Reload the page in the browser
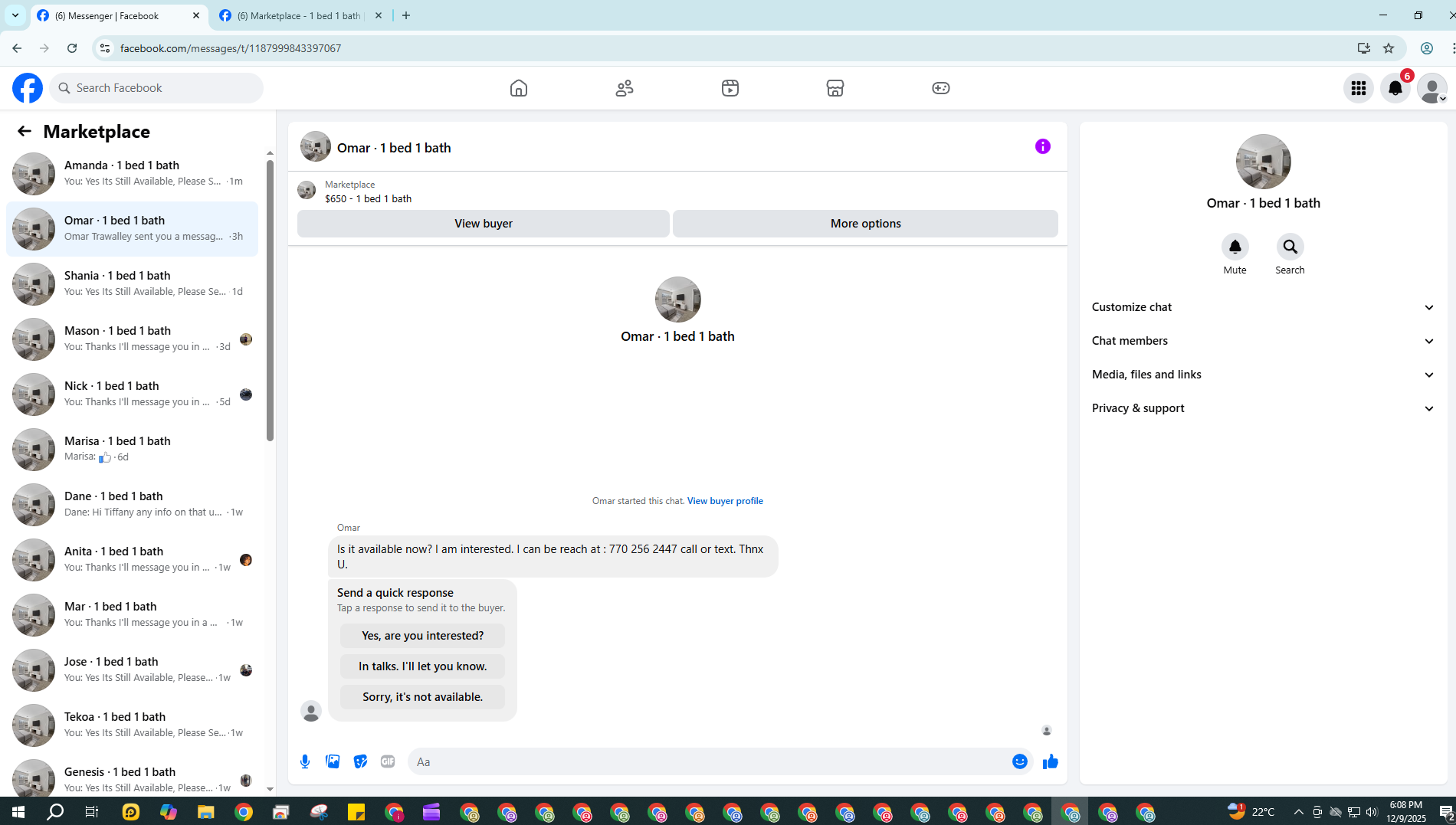 [x=72, y=48]
